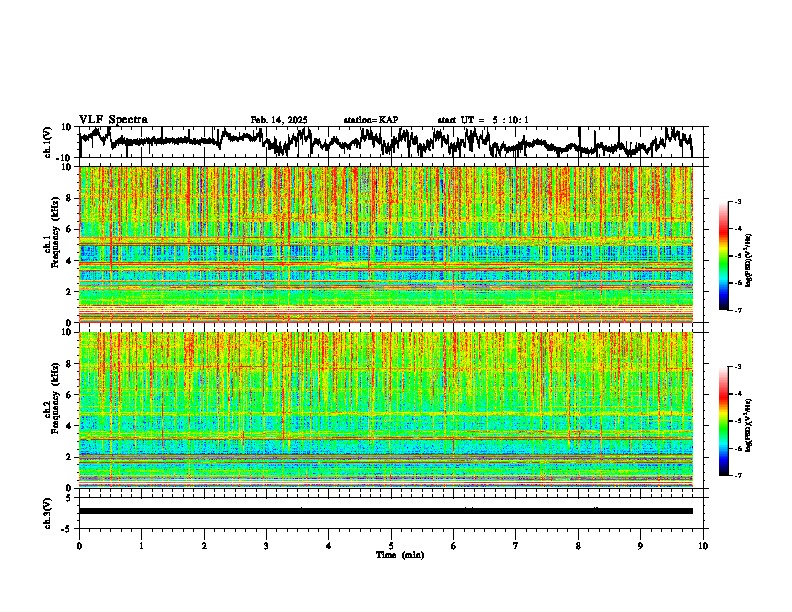This screenshot has height=612, width=792.
Task: Click time axis tick label "2"
Action: (204, 546)
